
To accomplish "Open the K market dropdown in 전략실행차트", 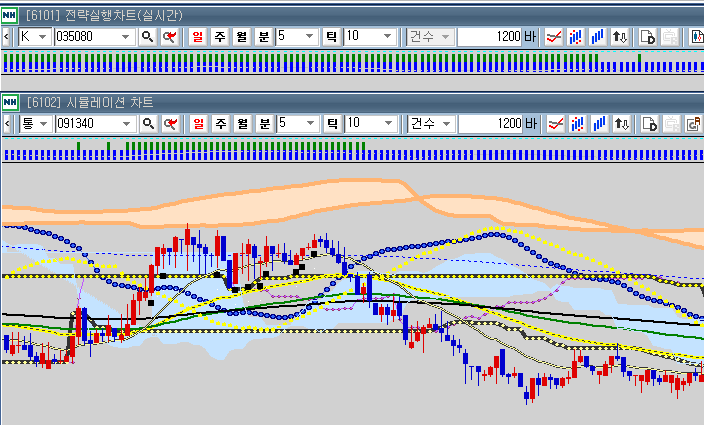I will (x=44, y=37).
